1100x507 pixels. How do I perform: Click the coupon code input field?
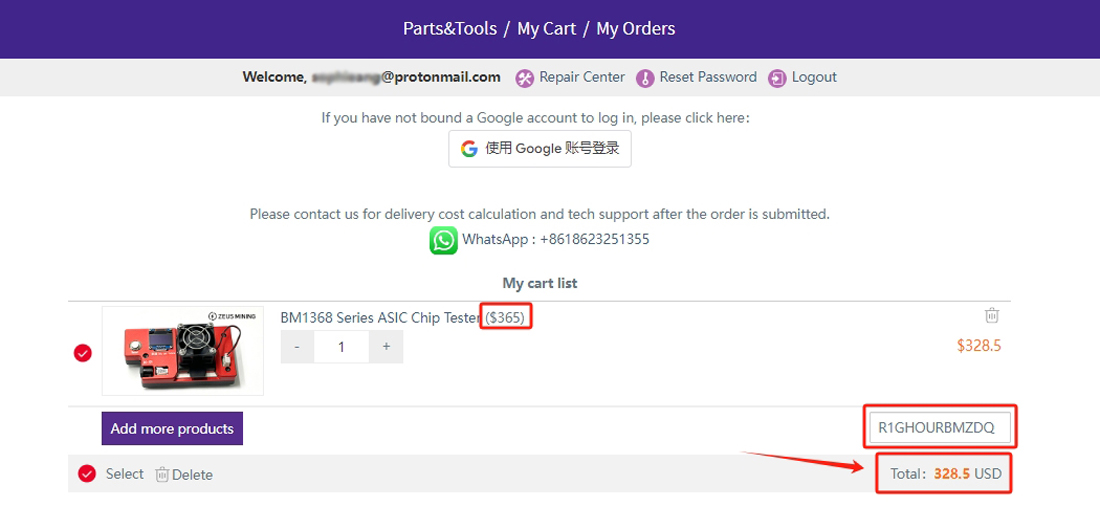[940, 428]
